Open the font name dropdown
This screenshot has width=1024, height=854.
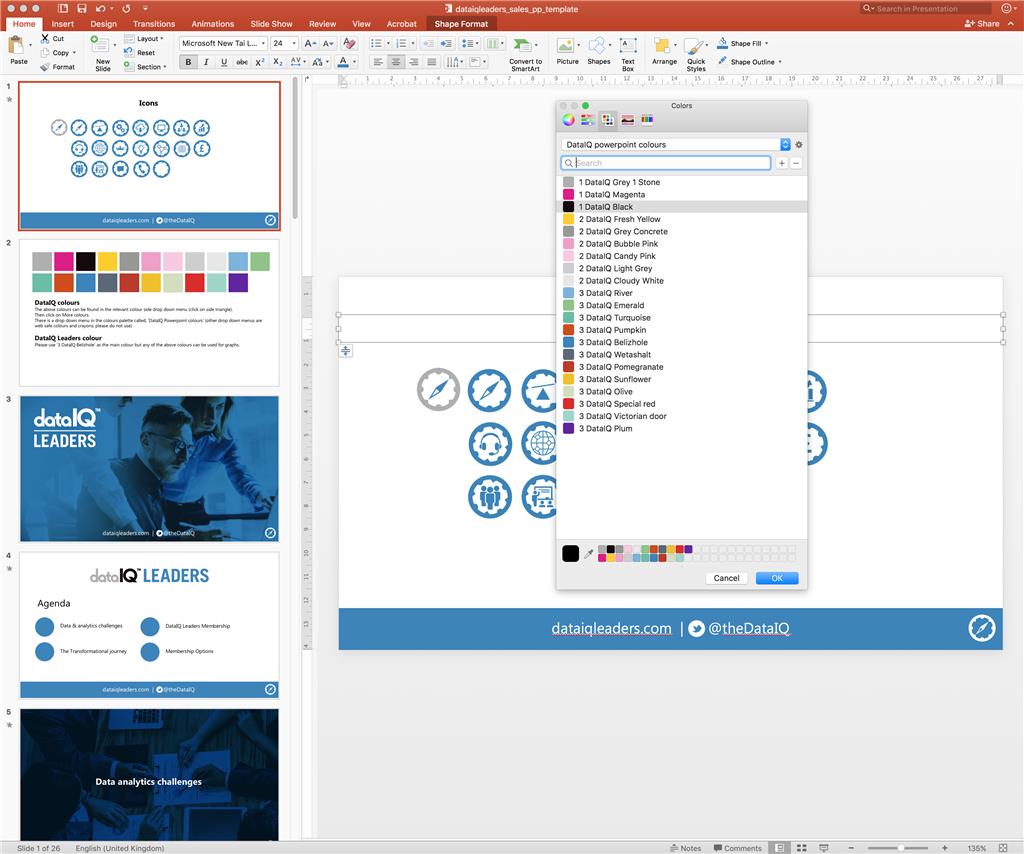tap(263, 43)
